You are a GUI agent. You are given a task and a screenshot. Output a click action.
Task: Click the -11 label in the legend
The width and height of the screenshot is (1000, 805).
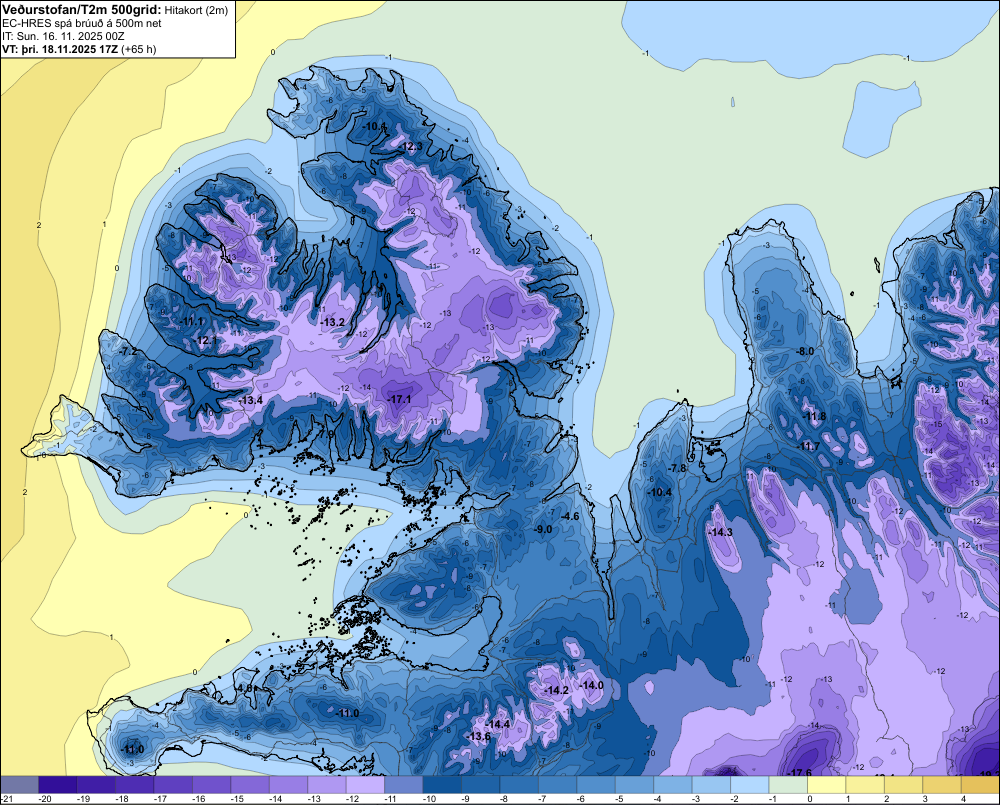391,799
